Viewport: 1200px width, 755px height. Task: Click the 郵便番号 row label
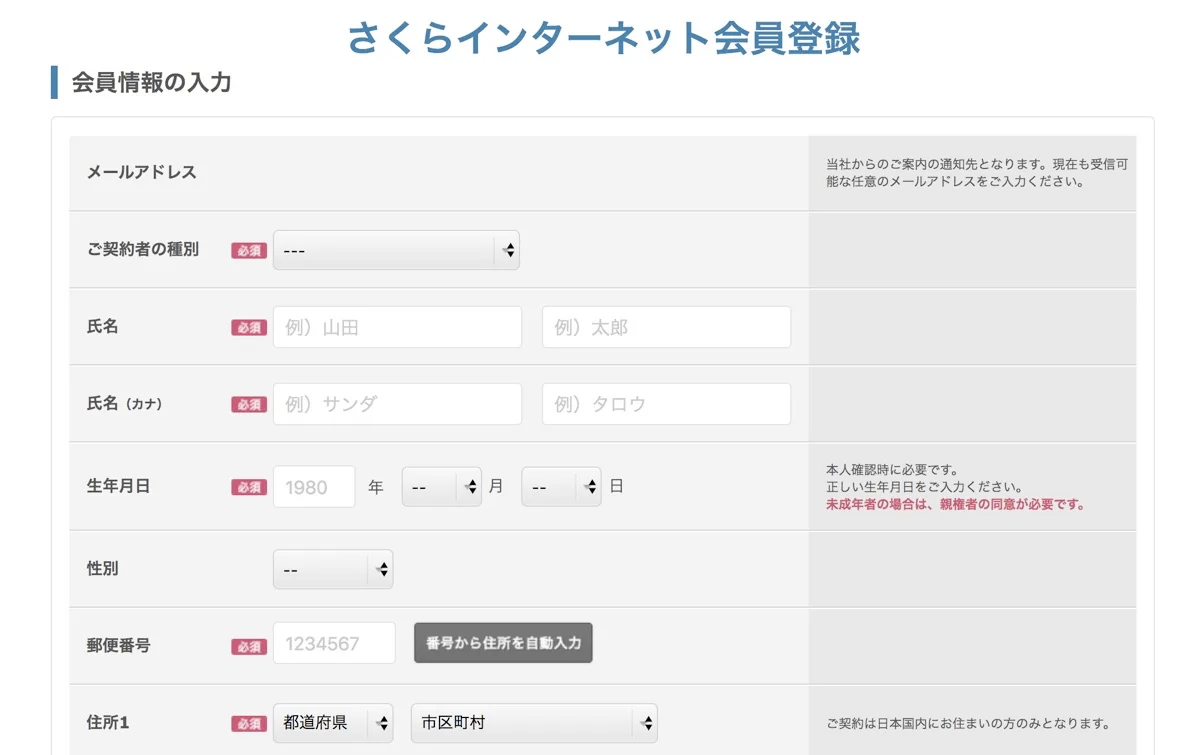click(118, 646)
